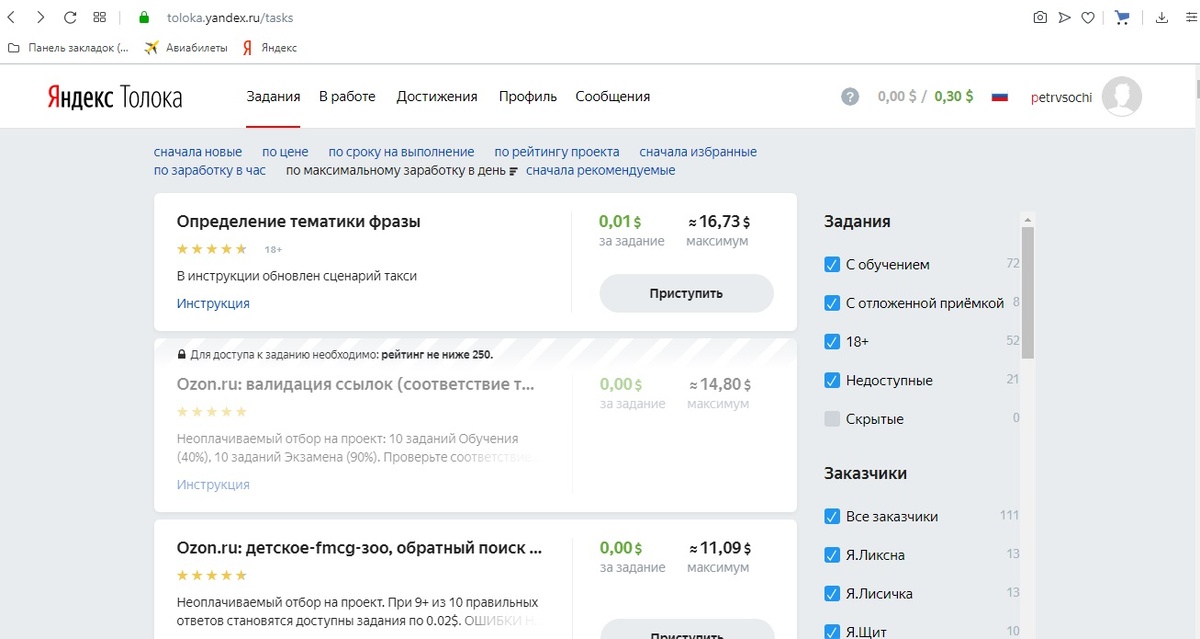Open help via the question mark icon
The height and width of the screenshot is (639, 1200).
click(850, 97)
